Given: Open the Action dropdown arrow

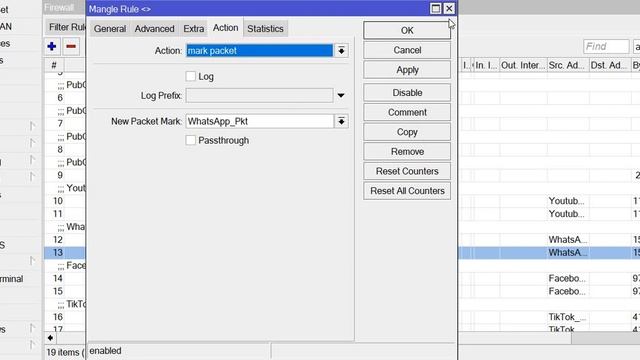Looking at the screenshot, I should tap(341, 51).
